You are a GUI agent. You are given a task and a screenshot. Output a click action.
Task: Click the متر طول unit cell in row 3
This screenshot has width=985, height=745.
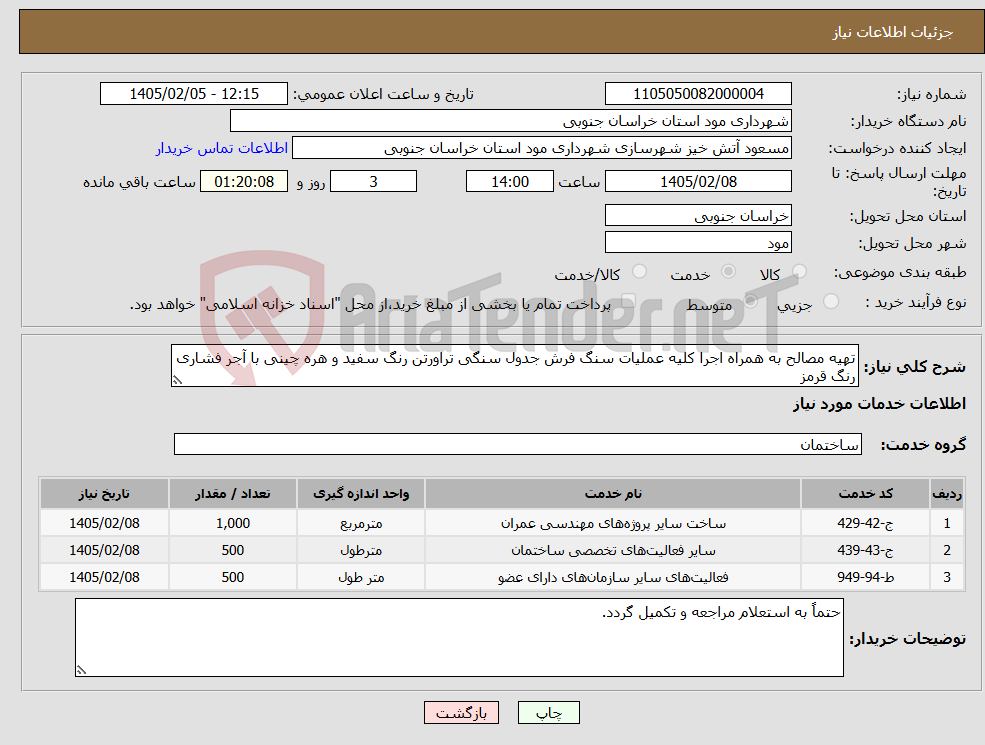(361, 577)
